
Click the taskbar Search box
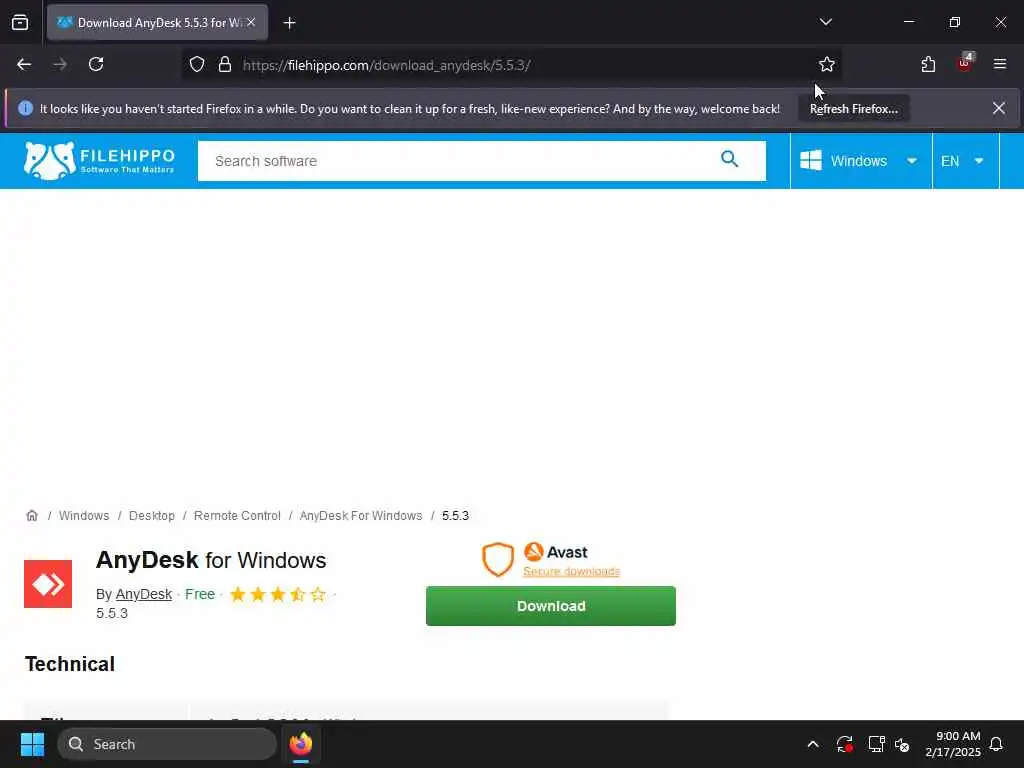coord(167,744)
